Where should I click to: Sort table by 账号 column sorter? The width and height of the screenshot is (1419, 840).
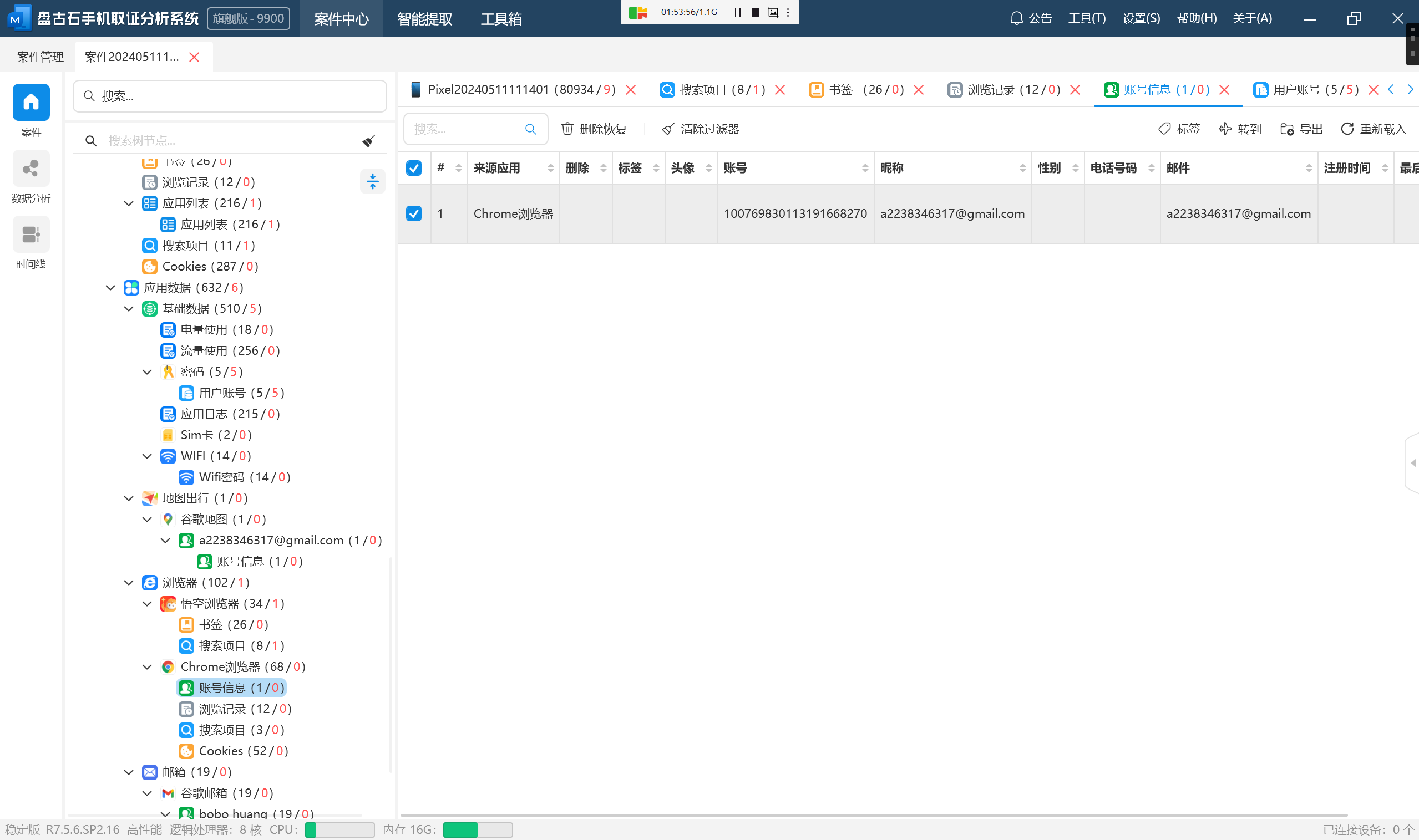click(865, 168)
